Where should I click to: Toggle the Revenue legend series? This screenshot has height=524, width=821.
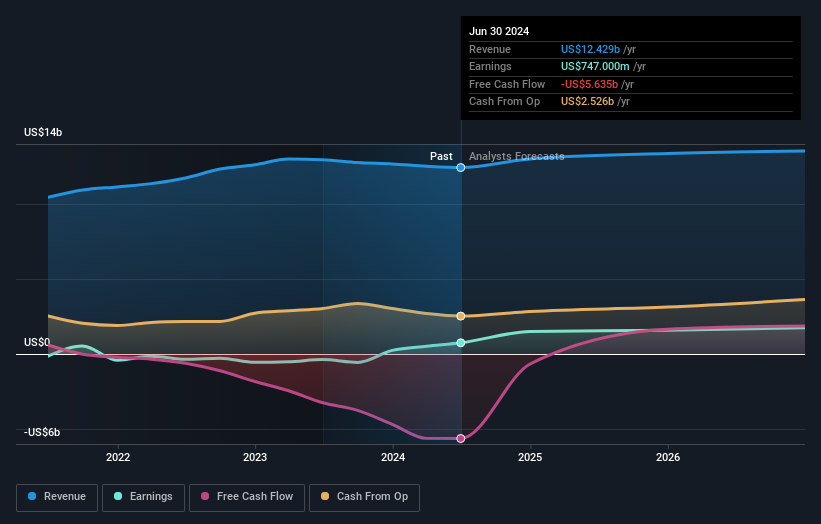[x=57, y=497]
